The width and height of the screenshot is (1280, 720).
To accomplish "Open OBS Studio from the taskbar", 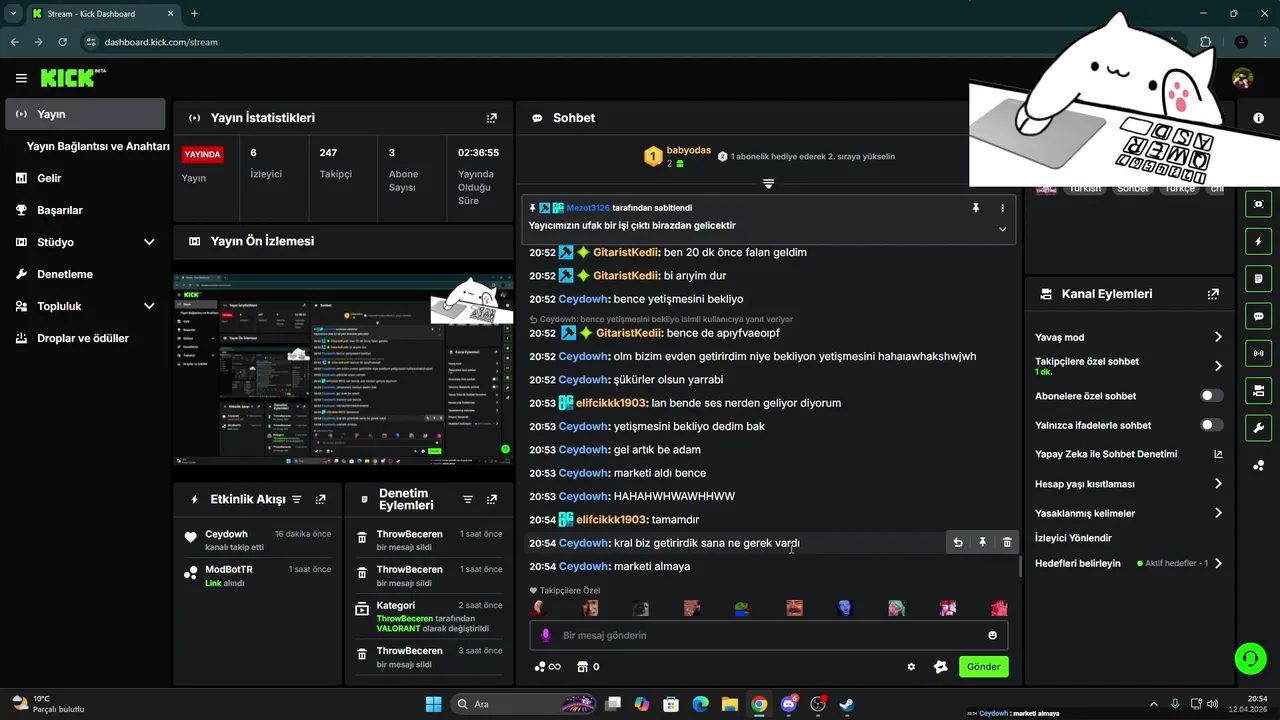I will pos(818,704).
